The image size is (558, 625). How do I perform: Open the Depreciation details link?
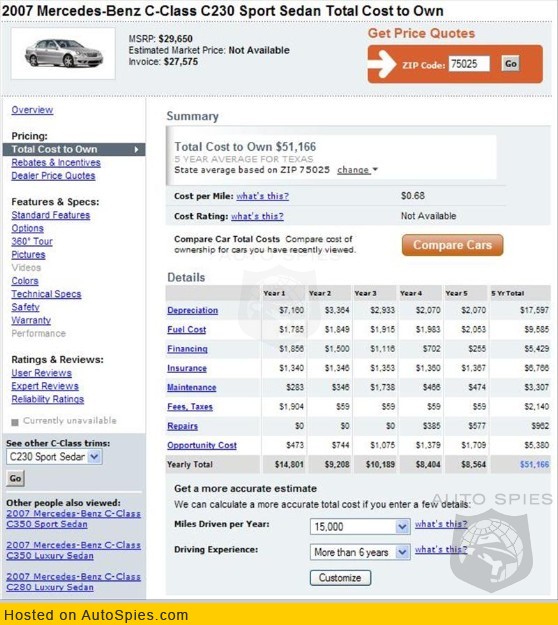(193, 310)
